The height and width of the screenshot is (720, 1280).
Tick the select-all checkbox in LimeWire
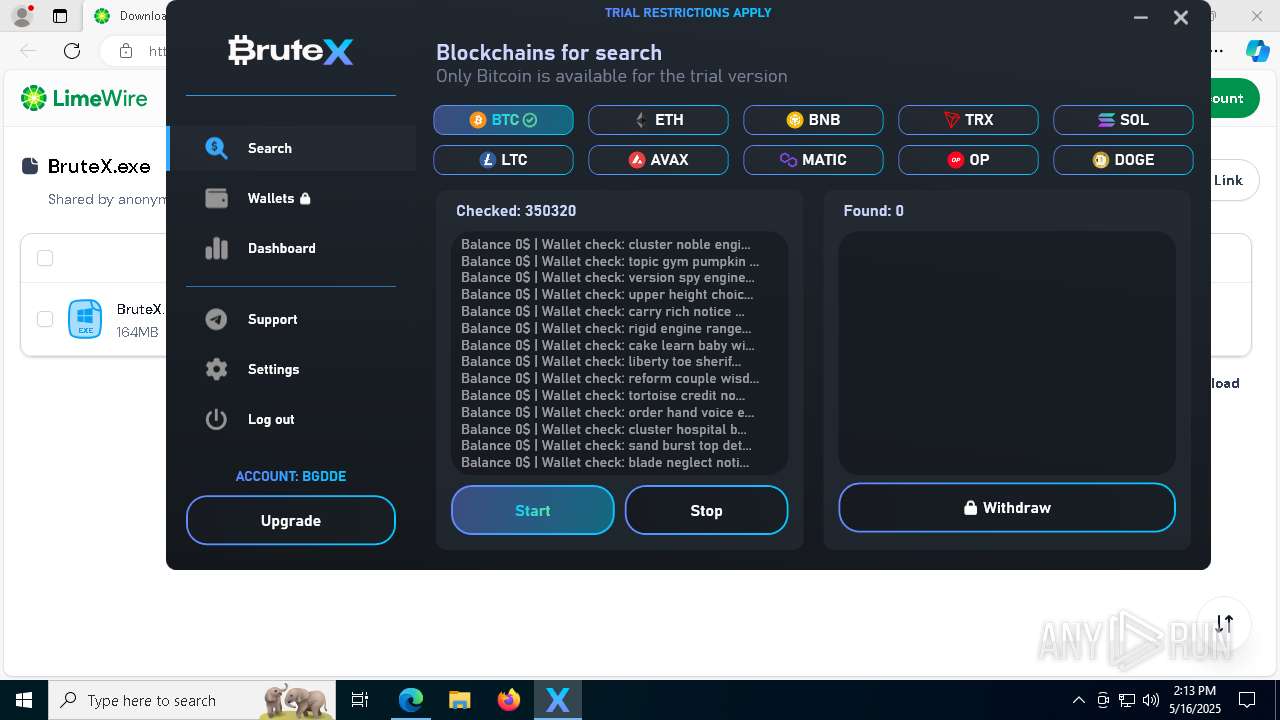point(45,258)
